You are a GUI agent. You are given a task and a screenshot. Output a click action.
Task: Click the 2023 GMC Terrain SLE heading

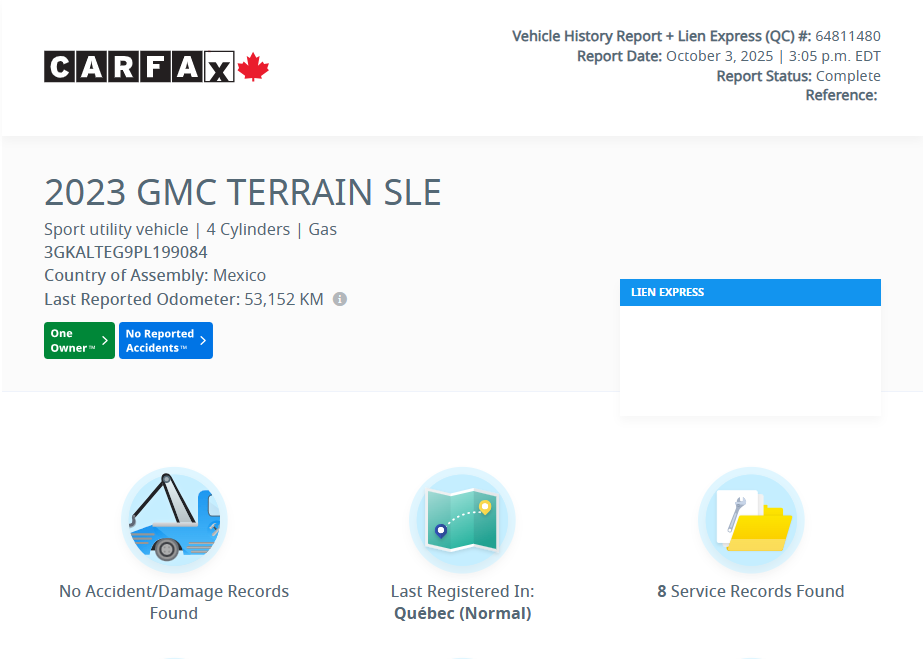(x=243, y=192)
